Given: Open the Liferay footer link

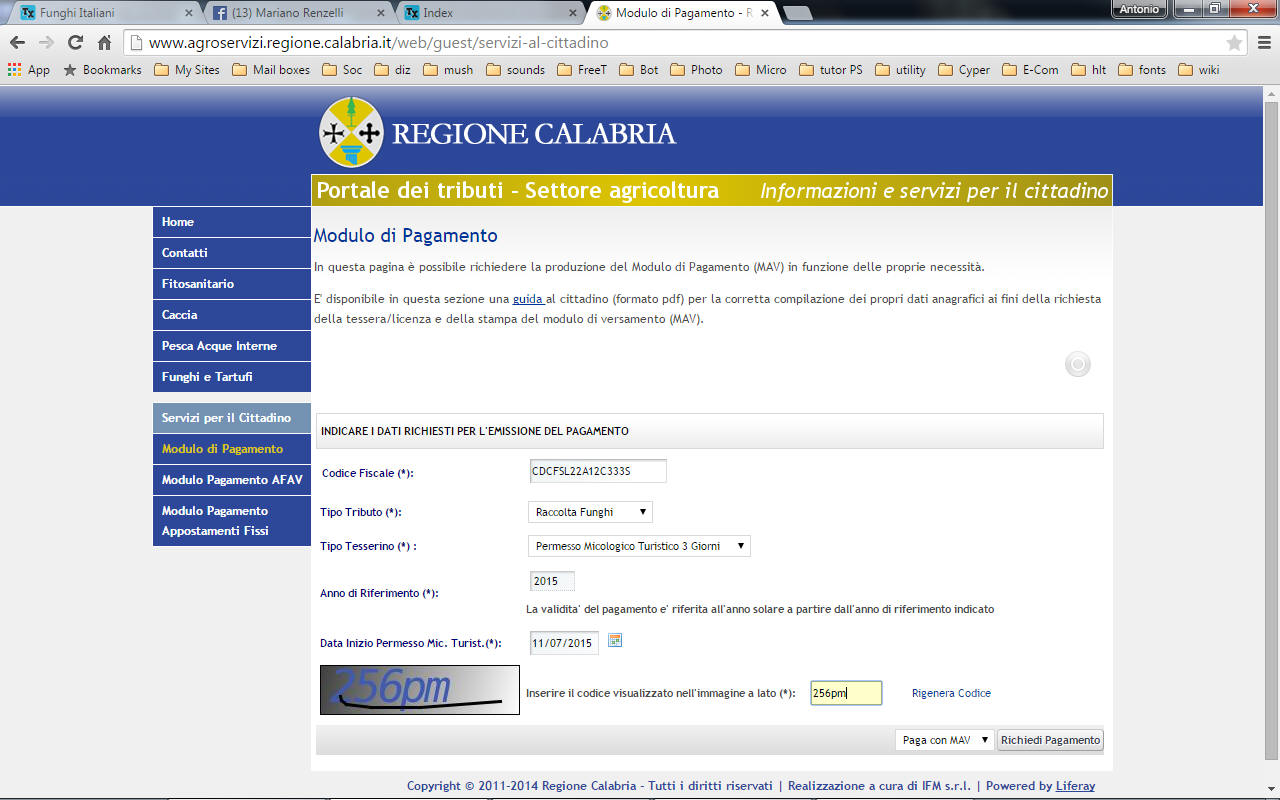Looking at the screenshot, I should pyautogui.click(x=1075, y=786).
